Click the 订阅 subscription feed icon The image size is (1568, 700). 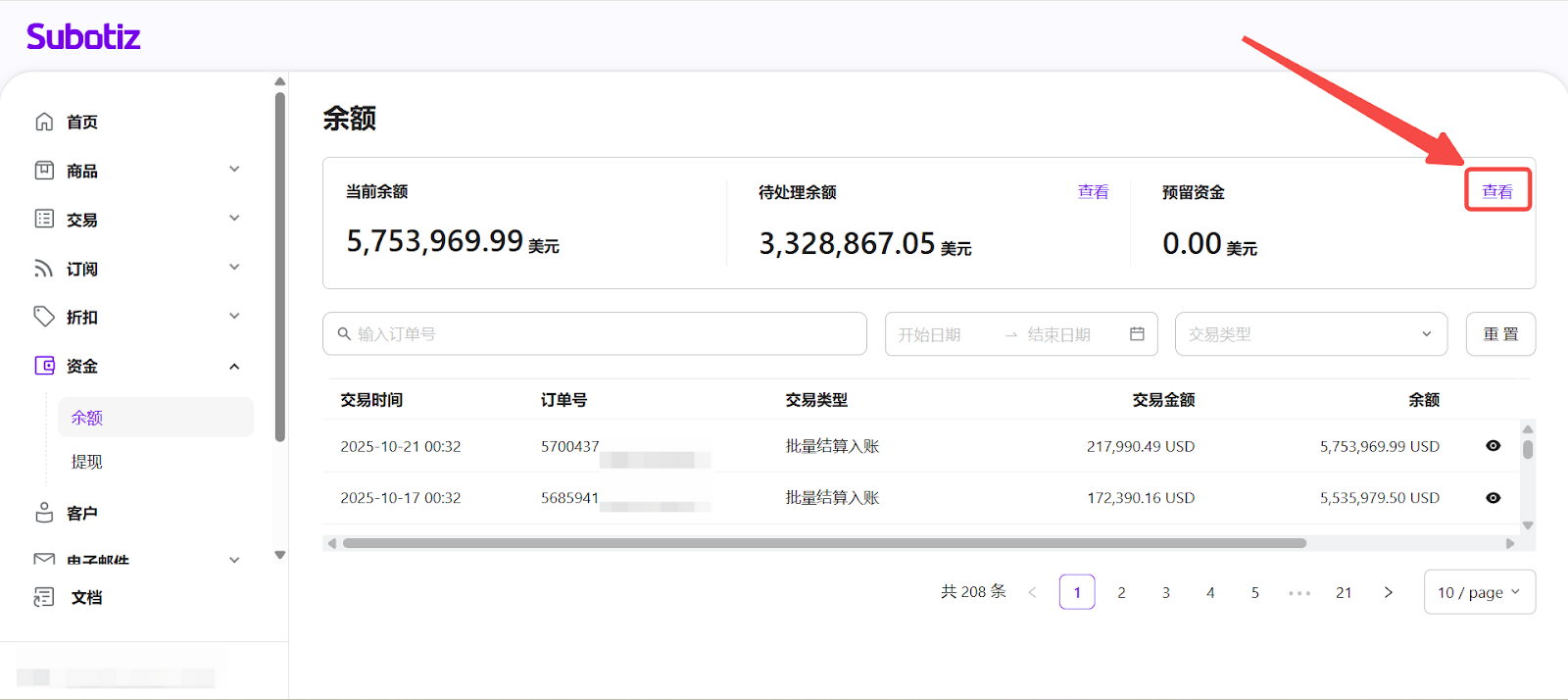(44, 269)
